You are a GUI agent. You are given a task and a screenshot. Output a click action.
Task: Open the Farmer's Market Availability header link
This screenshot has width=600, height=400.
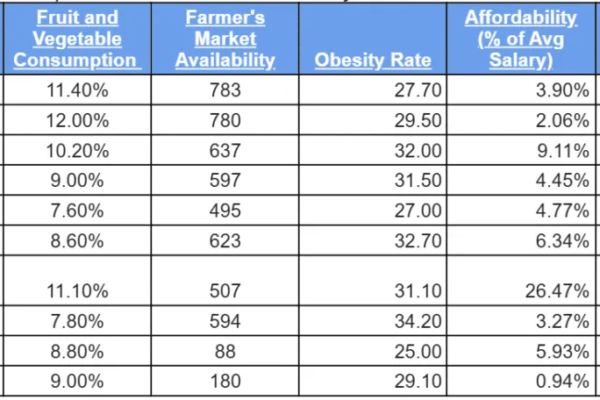(x=225, y=39)
